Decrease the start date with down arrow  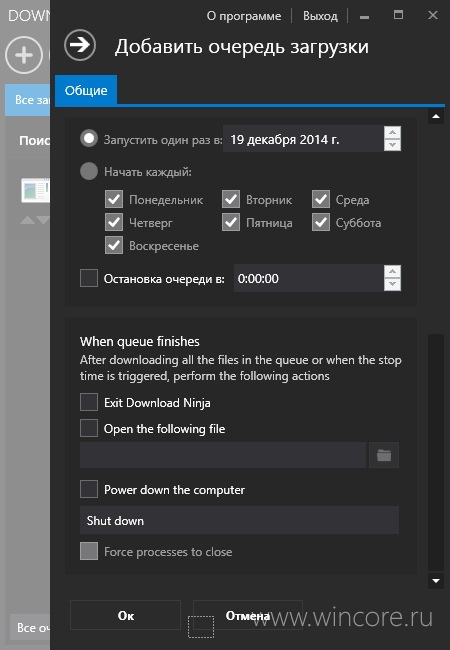[392, 145]
